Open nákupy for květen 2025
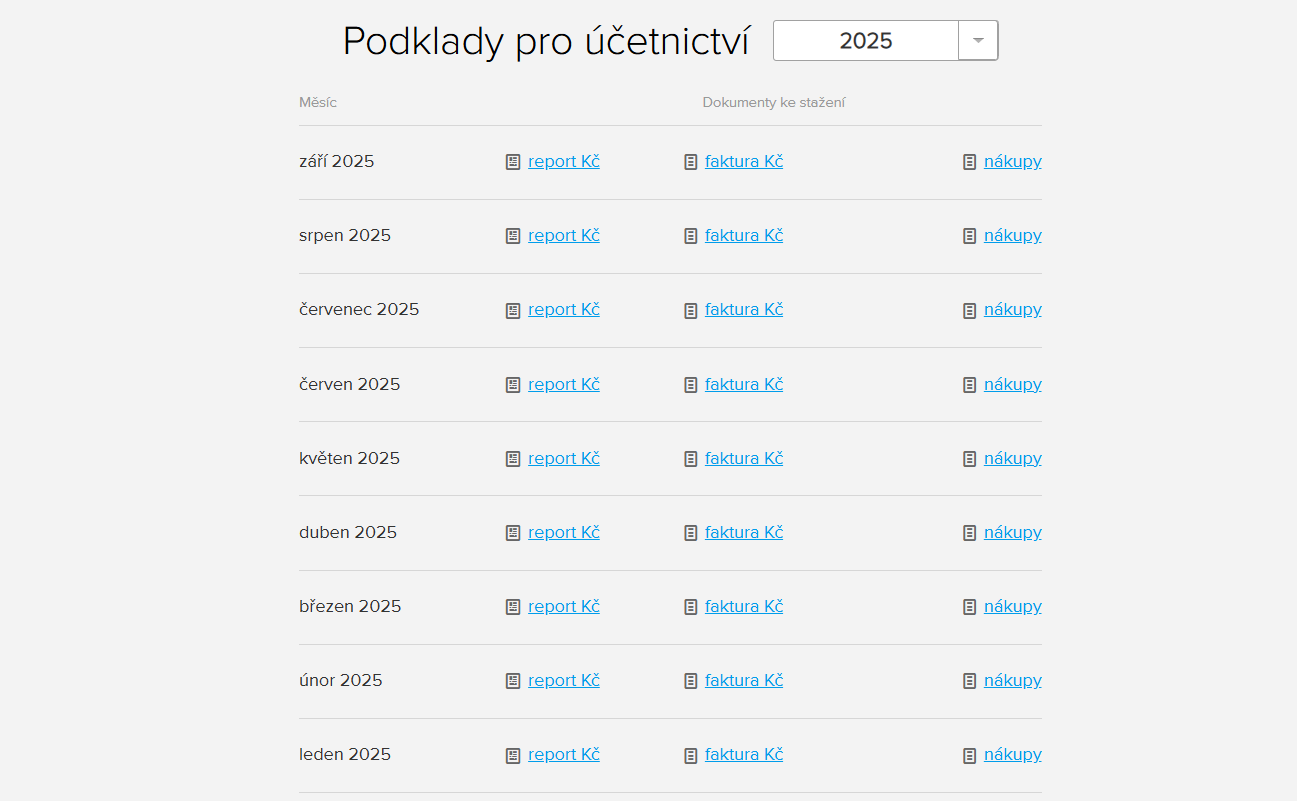The width and height of the screenshot is (1297, 801). (x=1012, y=458)
